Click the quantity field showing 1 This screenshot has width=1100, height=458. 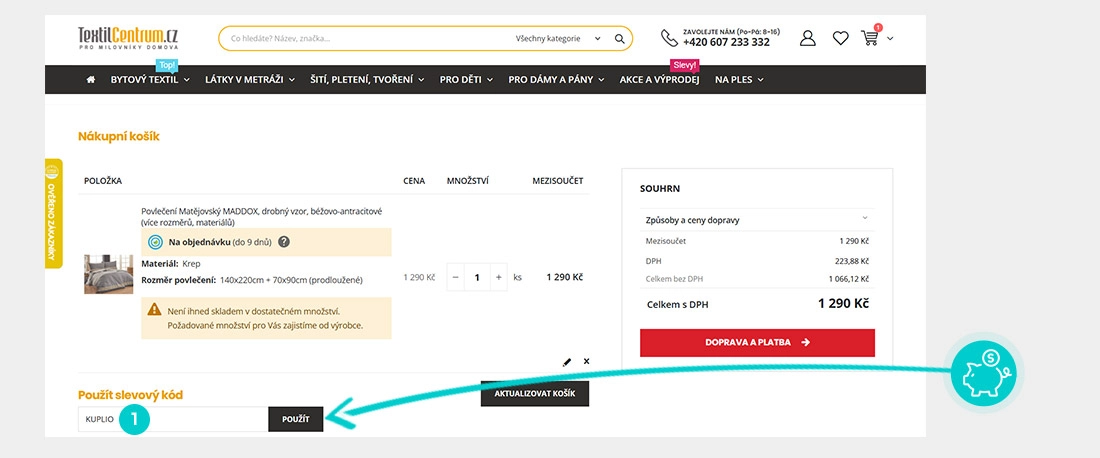[x=477, y=277]
